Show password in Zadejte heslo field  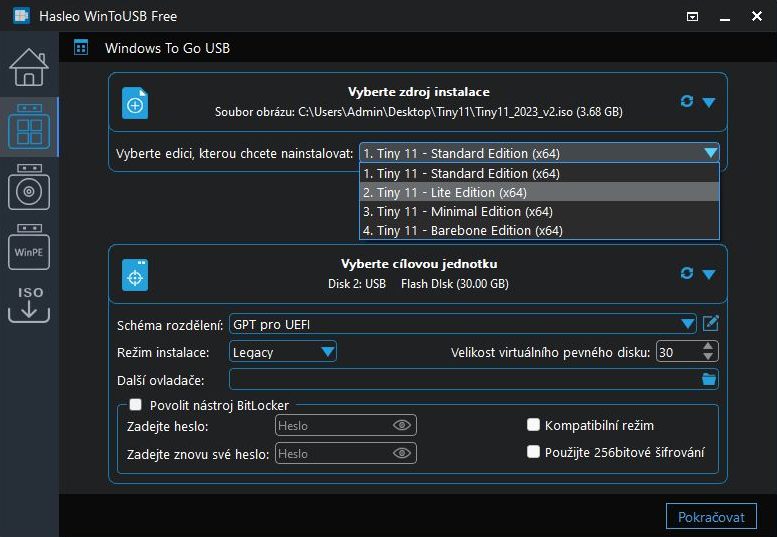[402, 425]
